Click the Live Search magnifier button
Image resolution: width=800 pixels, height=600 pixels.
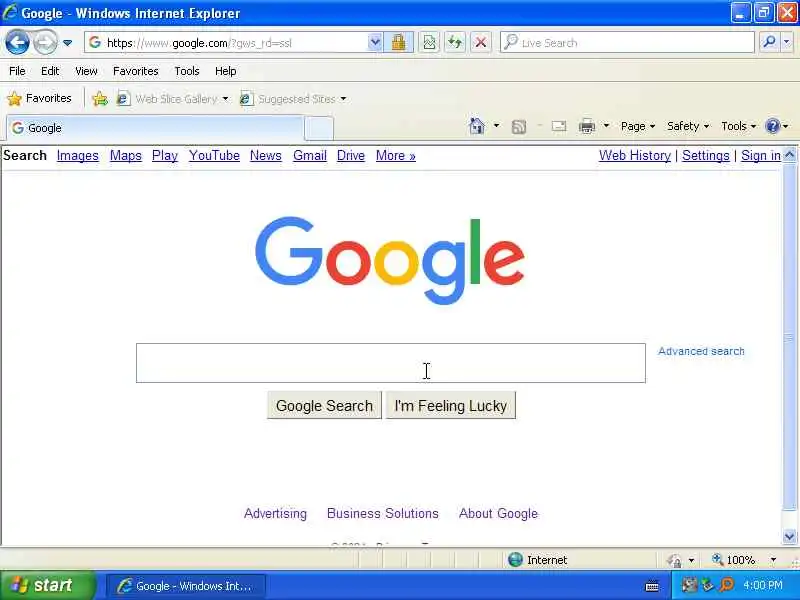(769, 42)
